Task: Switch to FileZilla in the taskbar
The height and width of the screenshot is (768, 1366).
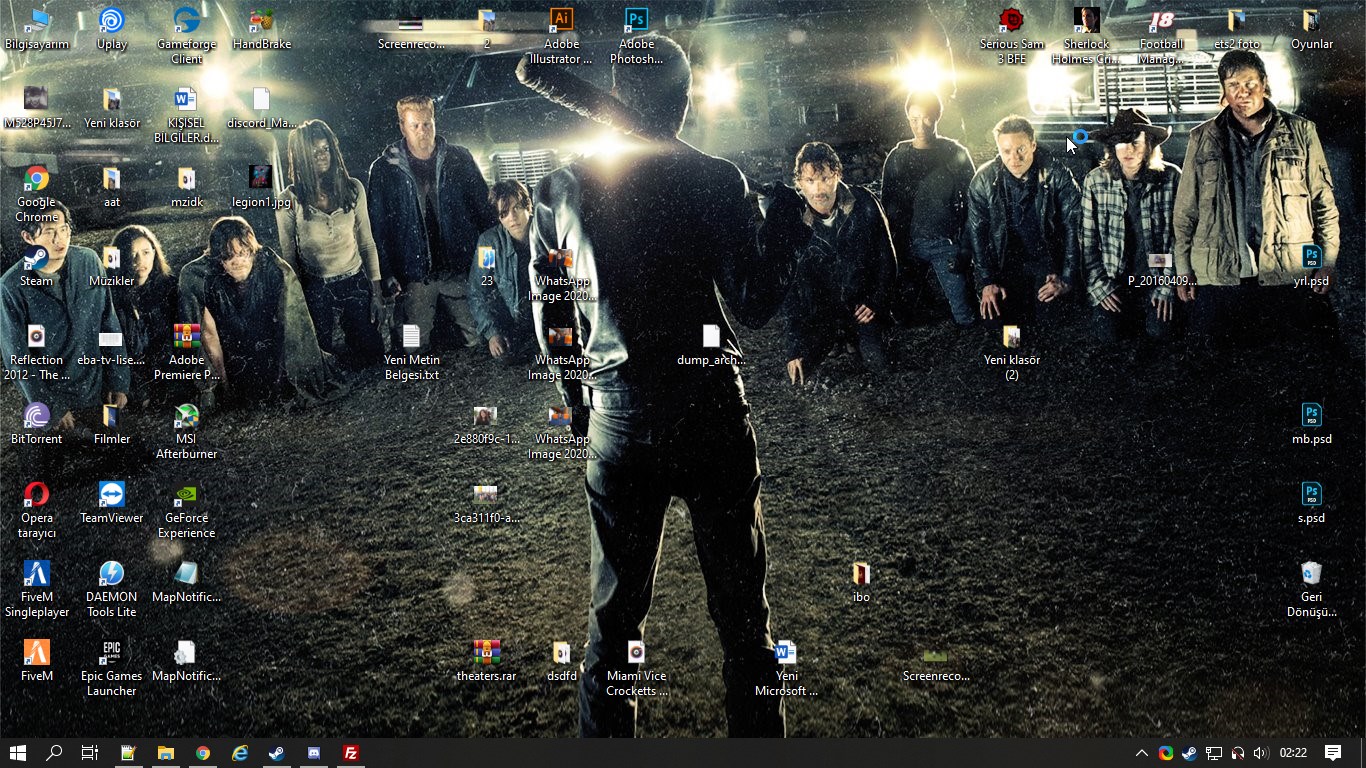Action: point(351,753)
